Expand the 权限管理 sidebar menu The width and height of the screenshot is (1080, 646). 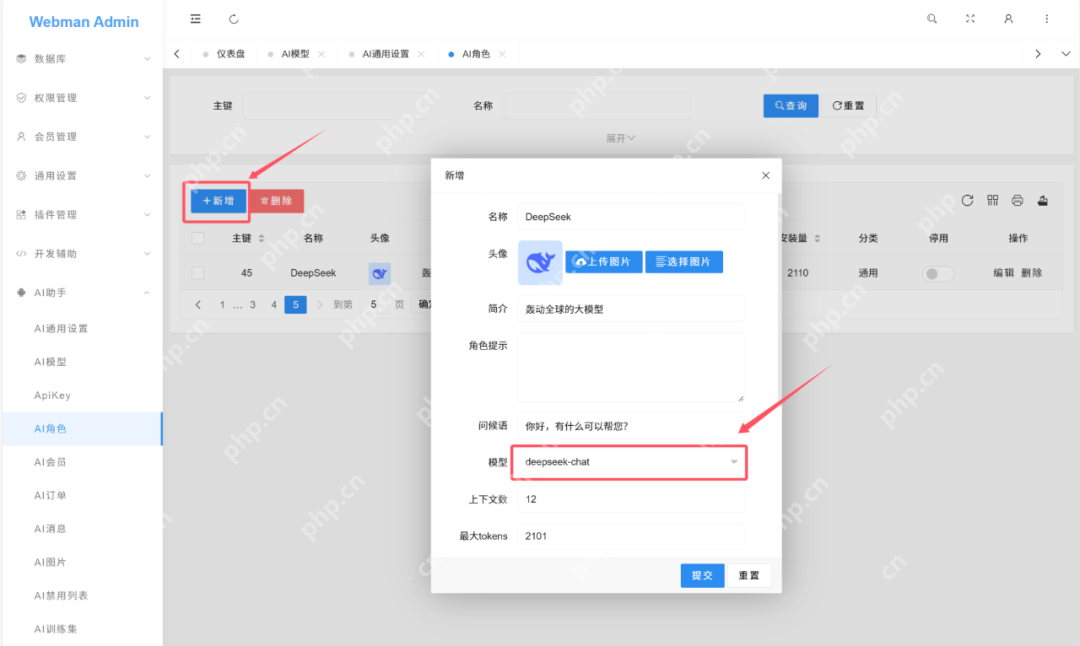click(x=82, y=98)
